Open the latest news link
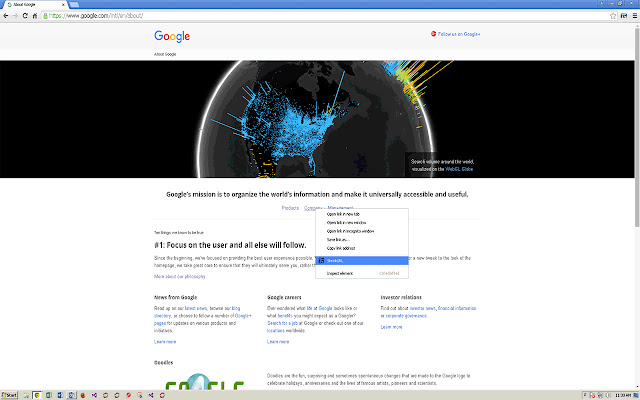This screenshot has height=400, width=640. pyautogui.click(x=196, y=308)
